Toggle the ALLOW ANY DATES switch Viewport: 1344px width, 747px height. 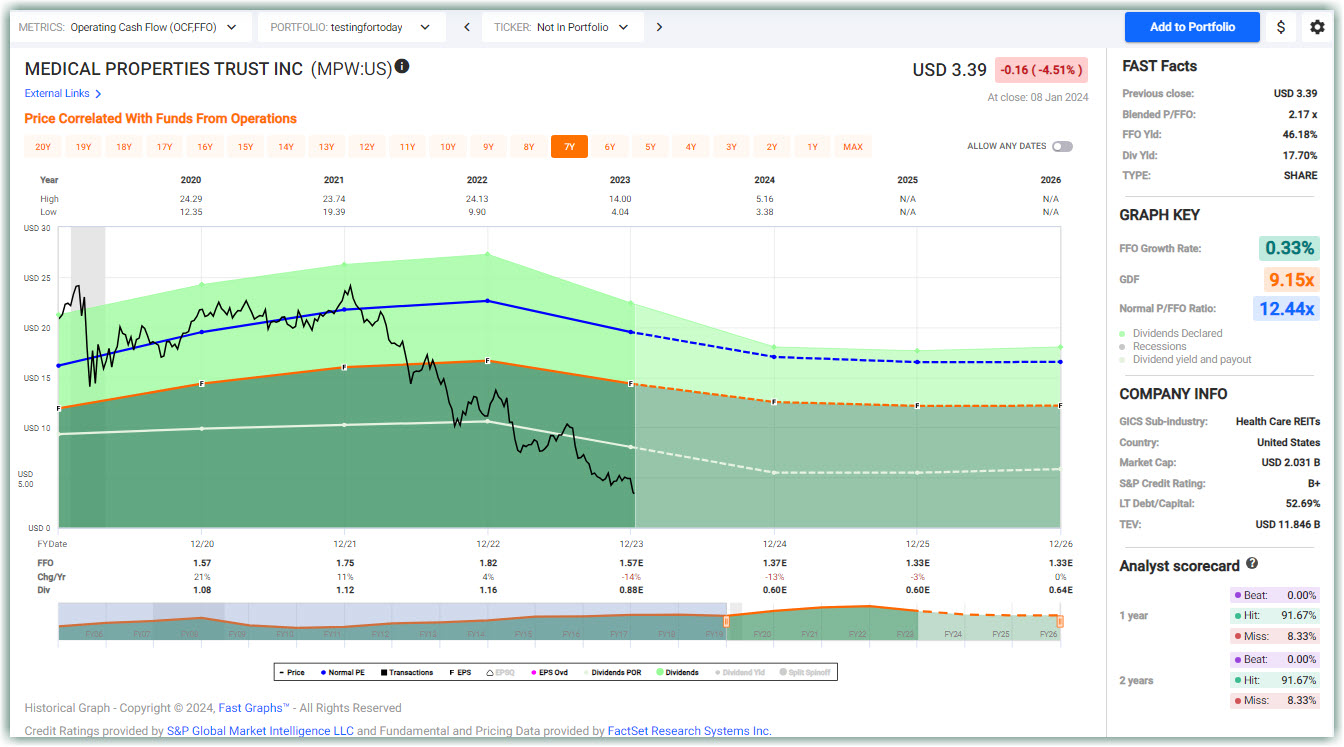coord(1062,147)
